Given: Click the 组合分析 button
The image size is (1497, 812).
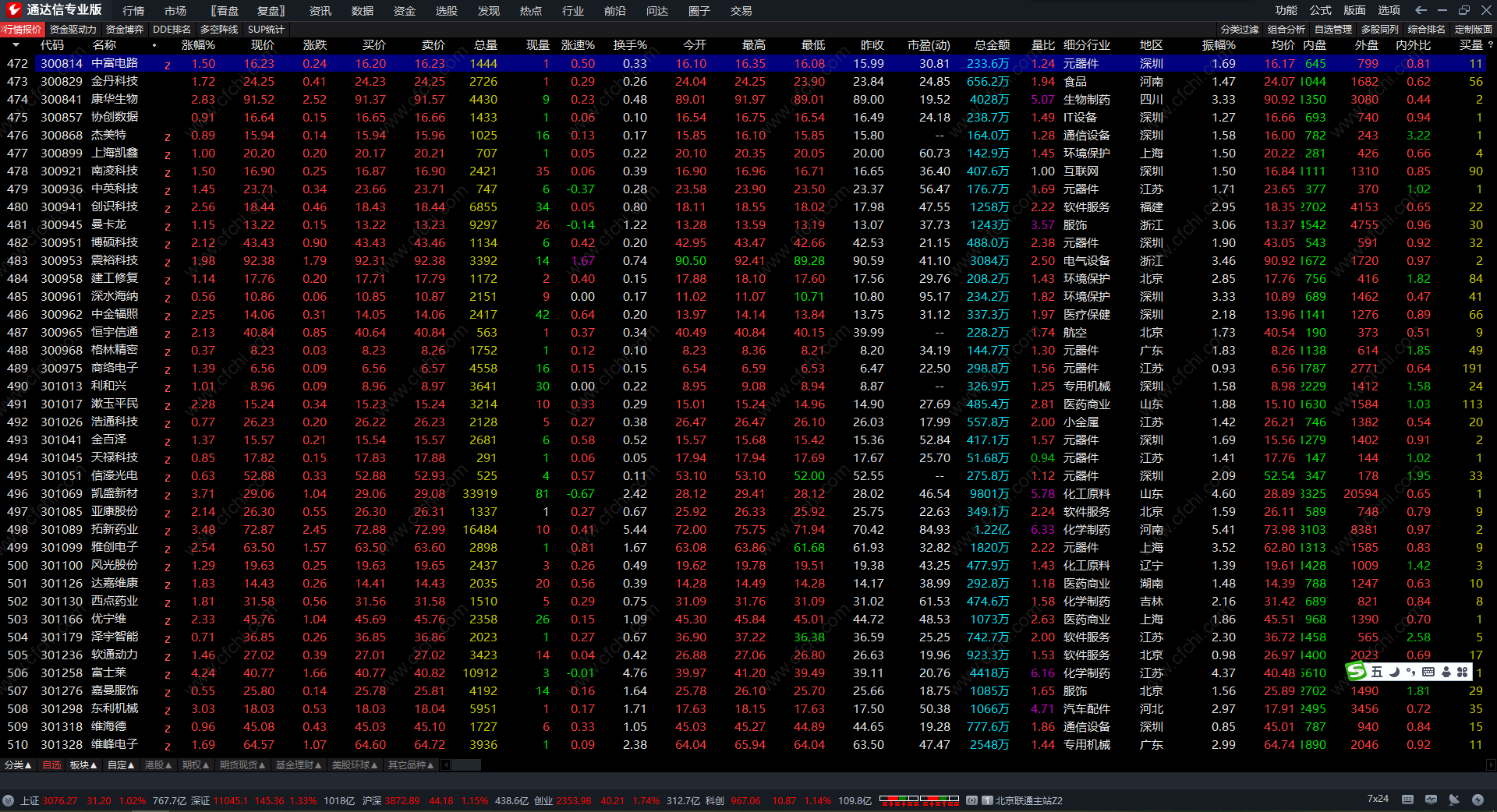Looking at the screenshot, I should (1286, 30).
